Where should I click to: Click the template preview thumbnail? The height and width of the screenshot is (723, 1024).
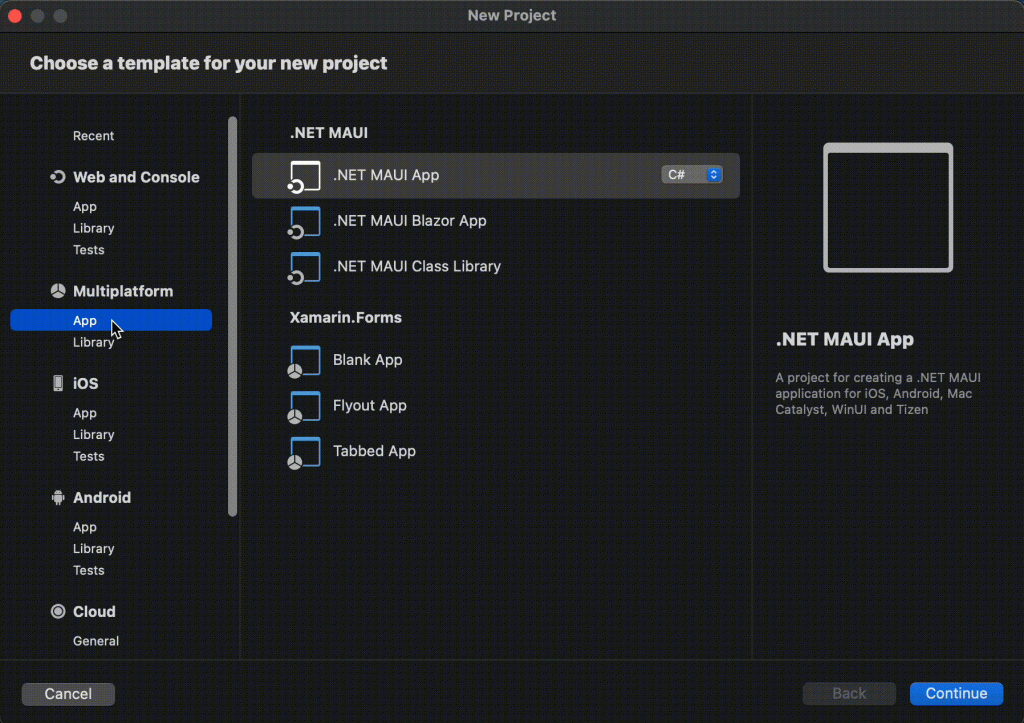[x=888, y=208]
